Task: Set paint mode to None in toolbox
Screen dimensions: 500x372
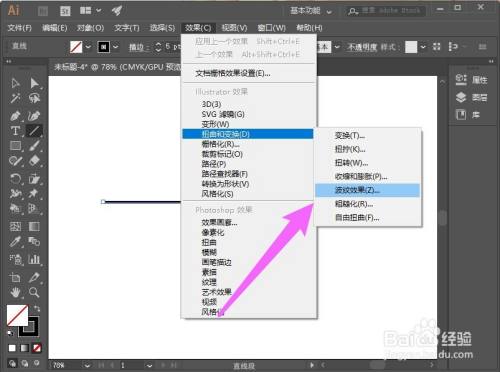Action: [37, 348]
